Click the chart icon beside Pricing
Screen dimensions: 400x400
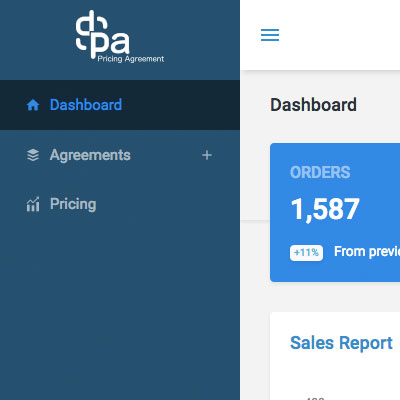33,204
